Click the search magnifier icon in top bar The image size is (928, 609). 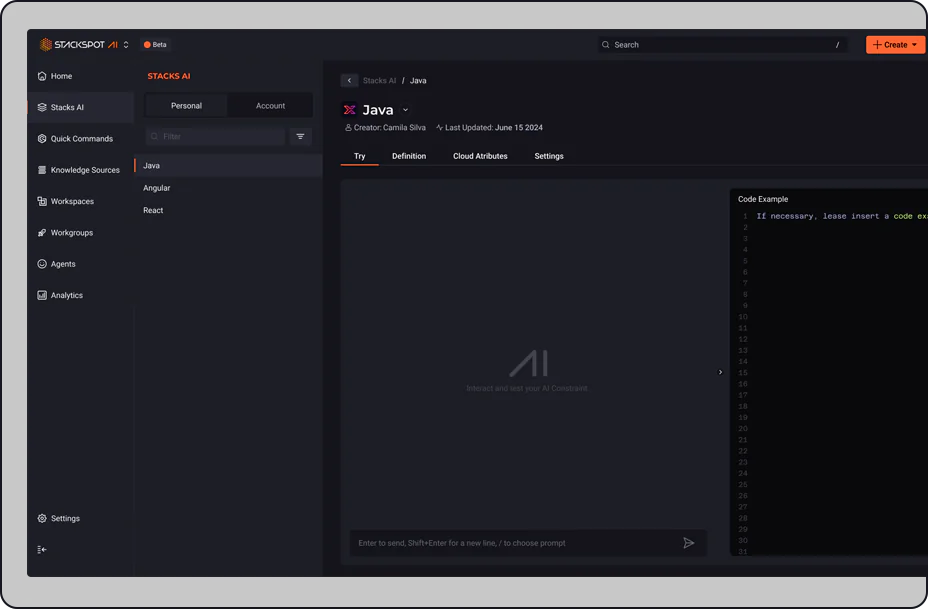[605, 45]
